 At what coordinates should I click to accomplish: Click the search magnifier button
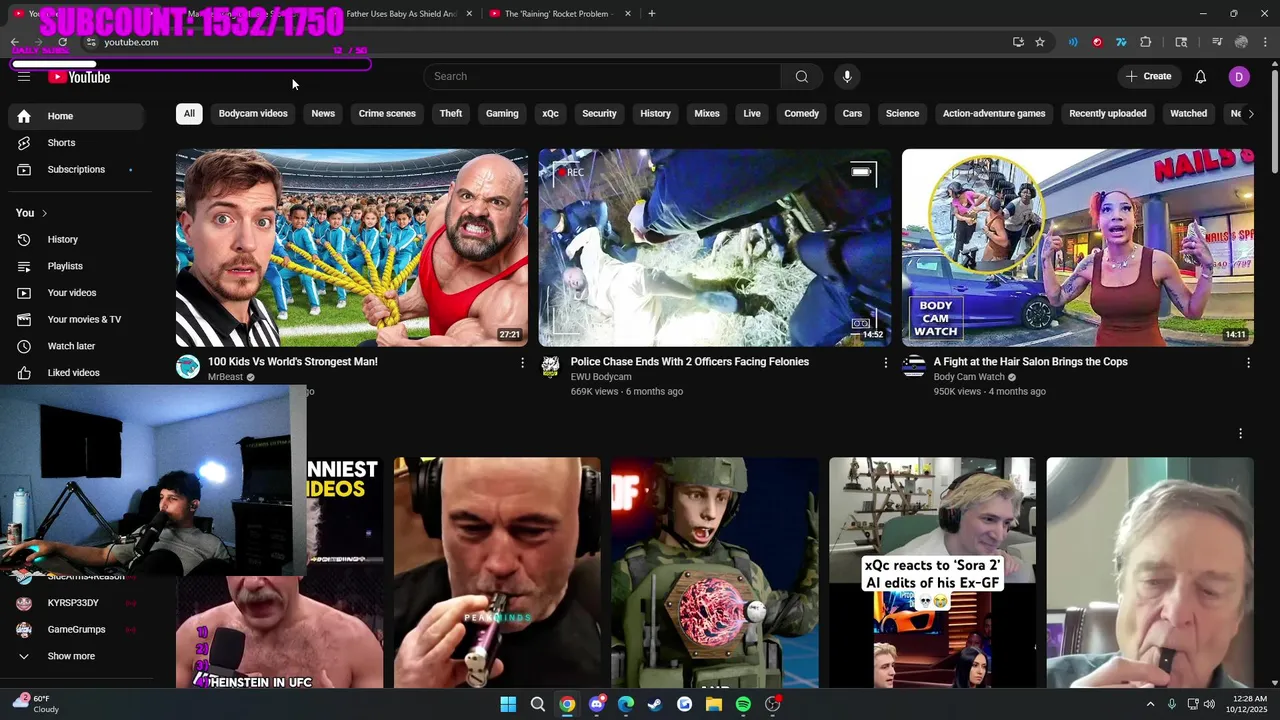(801, 77)
